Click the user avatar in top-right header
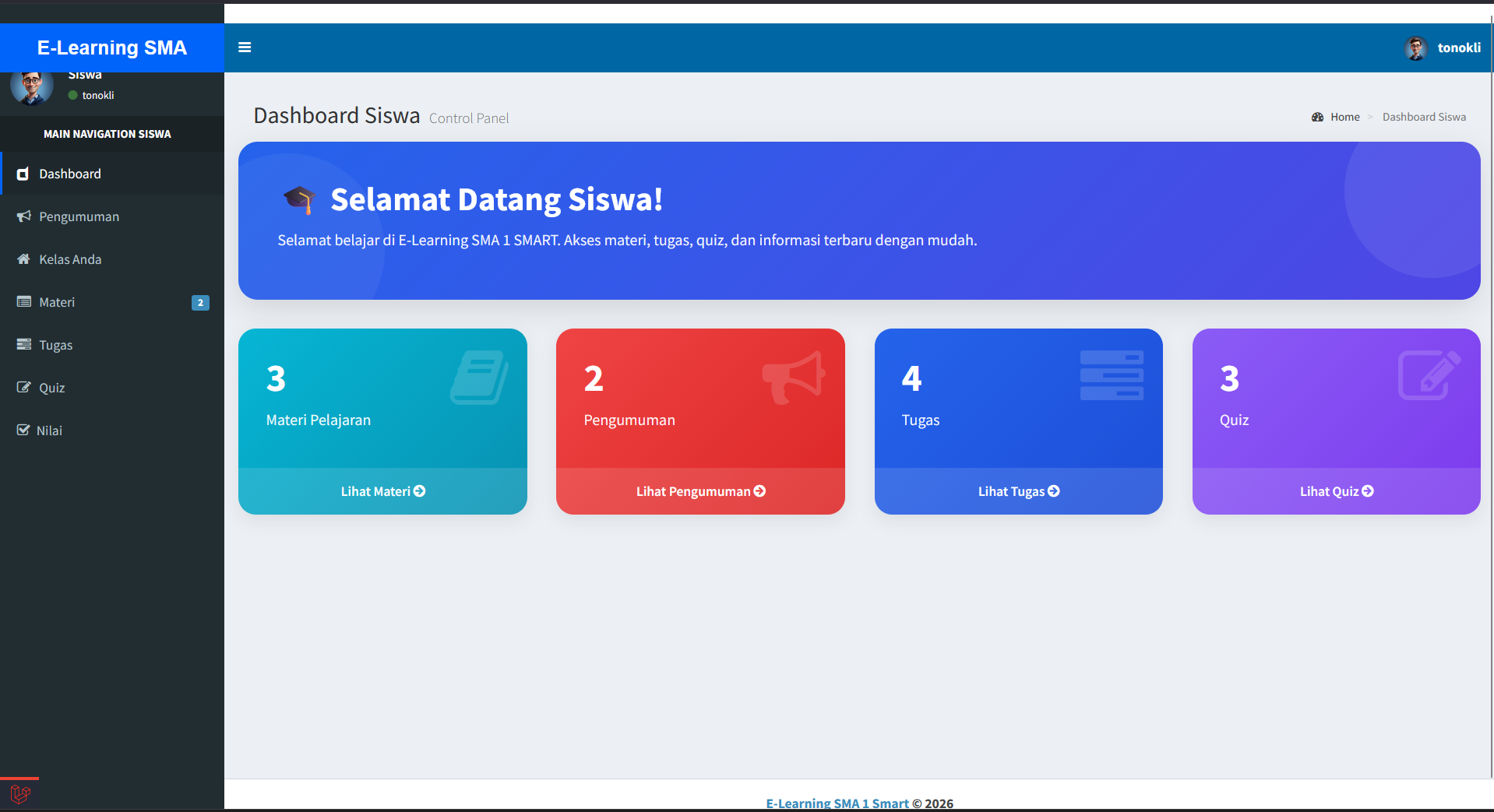 [x=1416, y=47]
